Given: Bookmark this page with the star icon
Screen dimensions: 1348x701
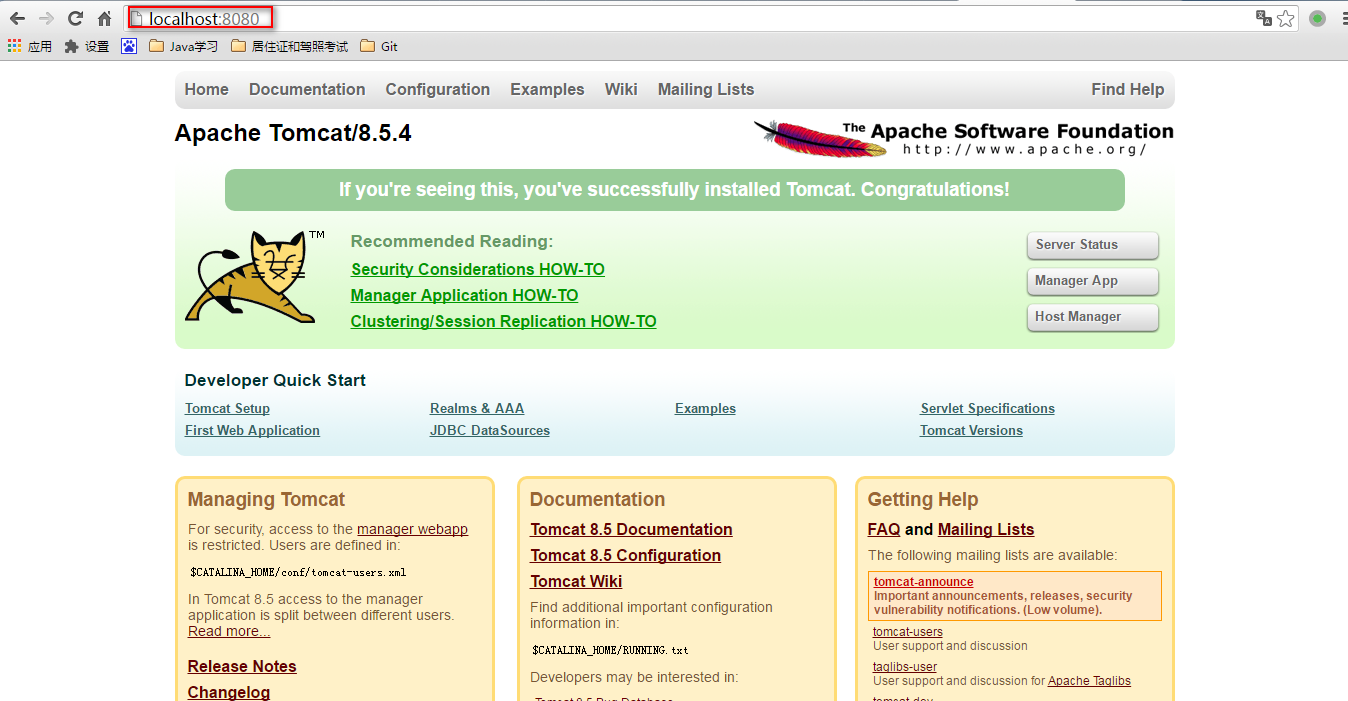Looking at the screenshot, I should (x=1286, y=18).
